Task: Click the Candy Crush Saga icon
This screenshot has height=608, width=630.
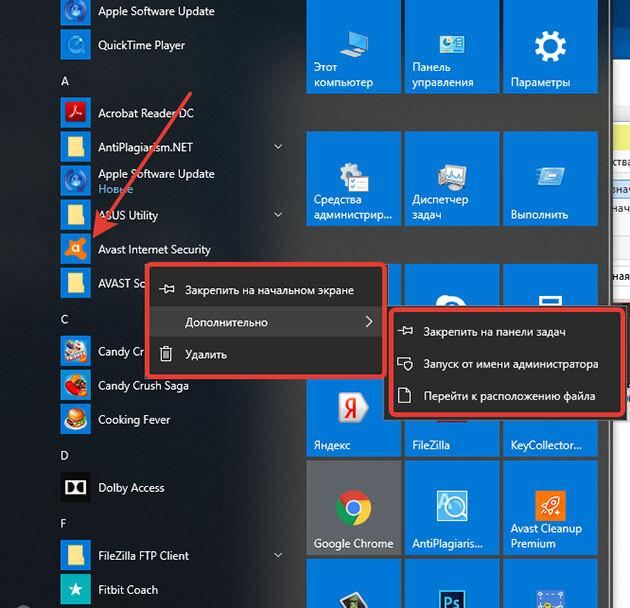Action: point(76,385)
